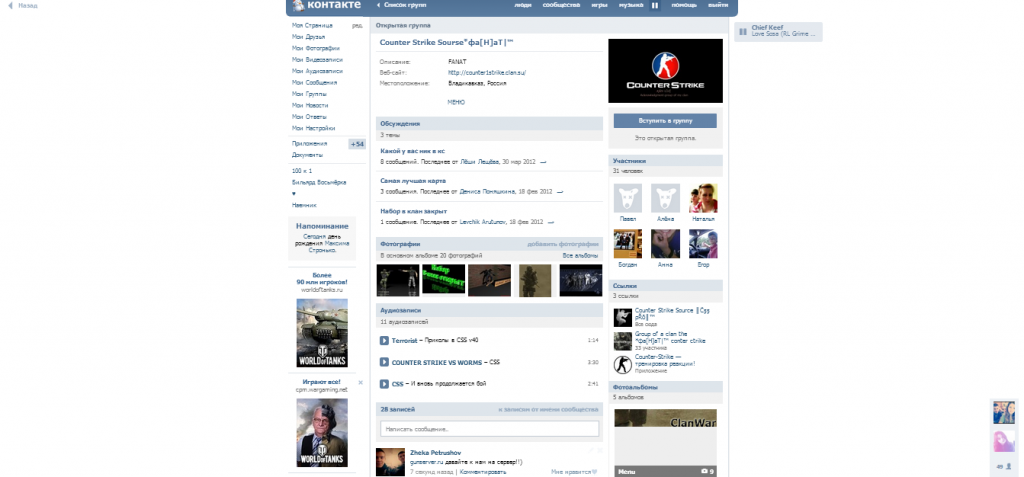The image size is (1024, 477).
Task: Close the World of Tanks ad block
Action: pos(360,382)
